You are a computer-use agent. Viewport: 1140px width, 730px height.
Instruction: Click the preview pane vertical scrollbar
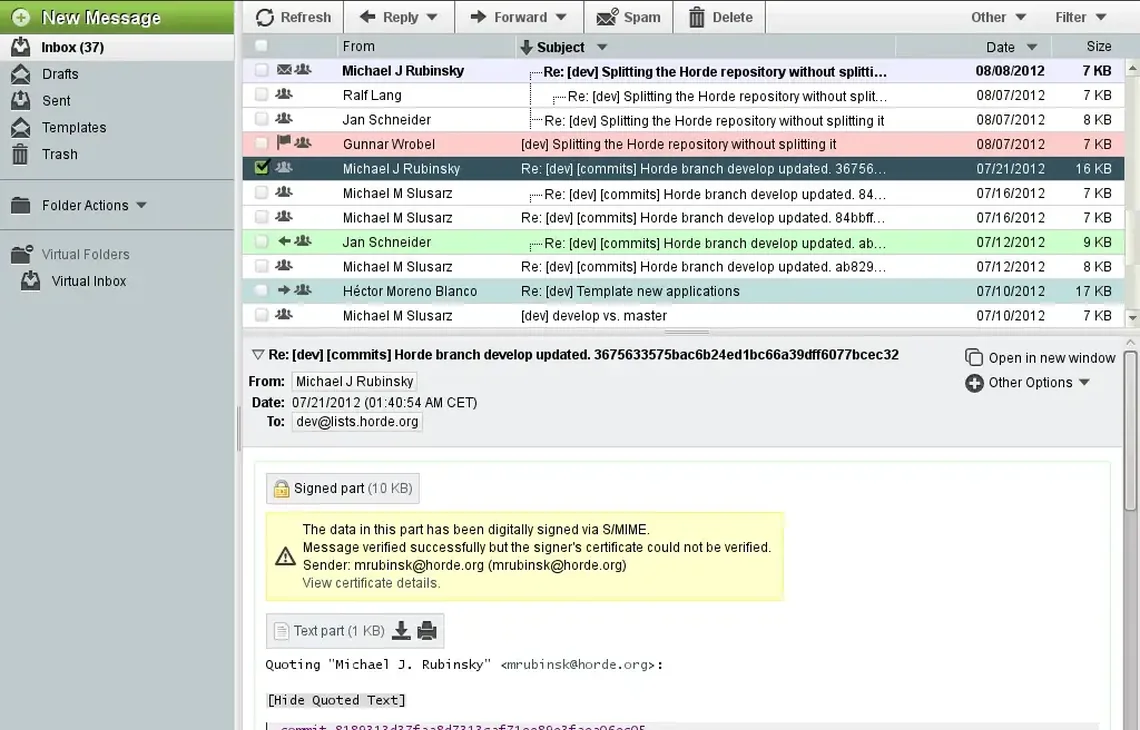click(1131, 430)
